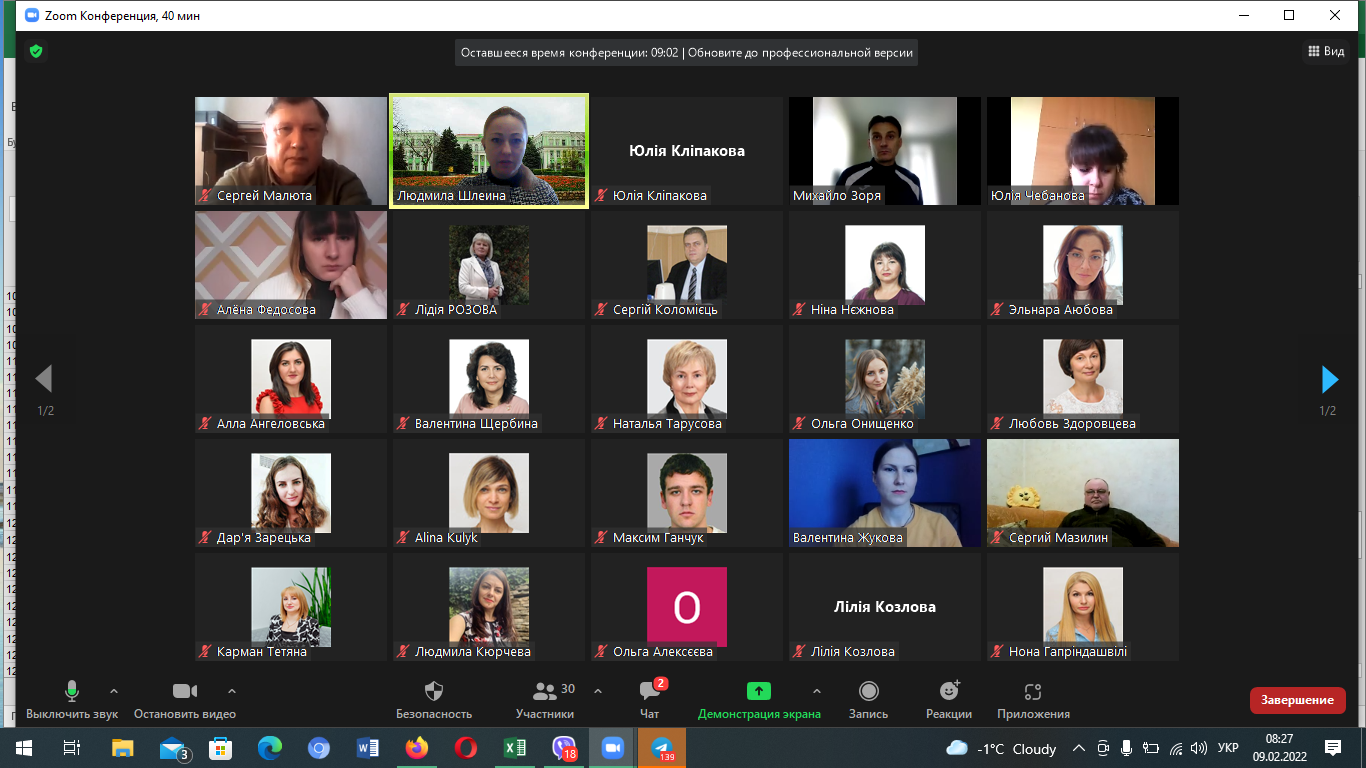The height and width of the screenshot is (768, 1366).
Task: Expand screen share options arrow
Action: [816, 691]
